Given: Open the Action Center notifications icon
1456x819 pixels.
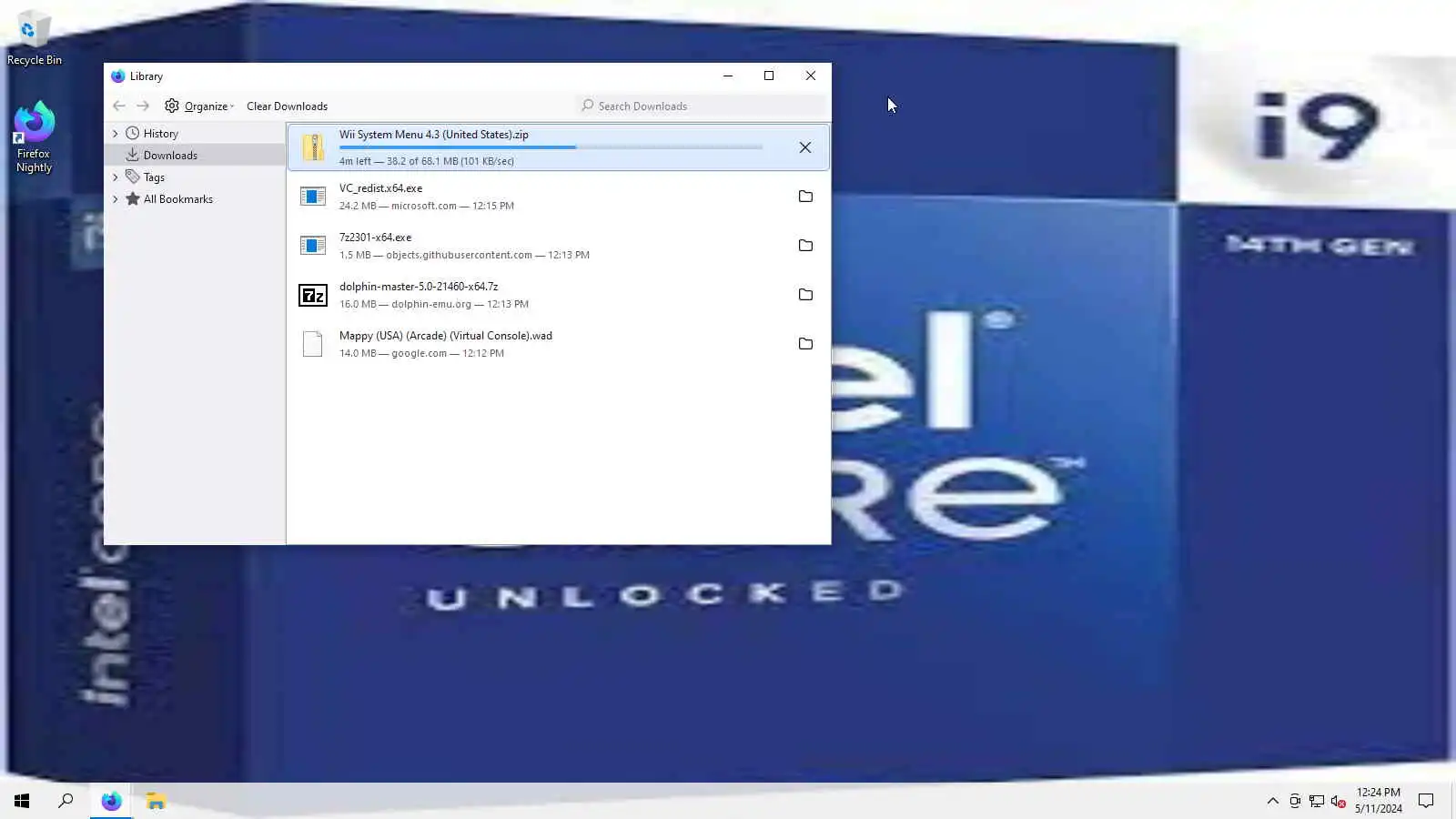Looking at the screenshot, I should 1426,801.
